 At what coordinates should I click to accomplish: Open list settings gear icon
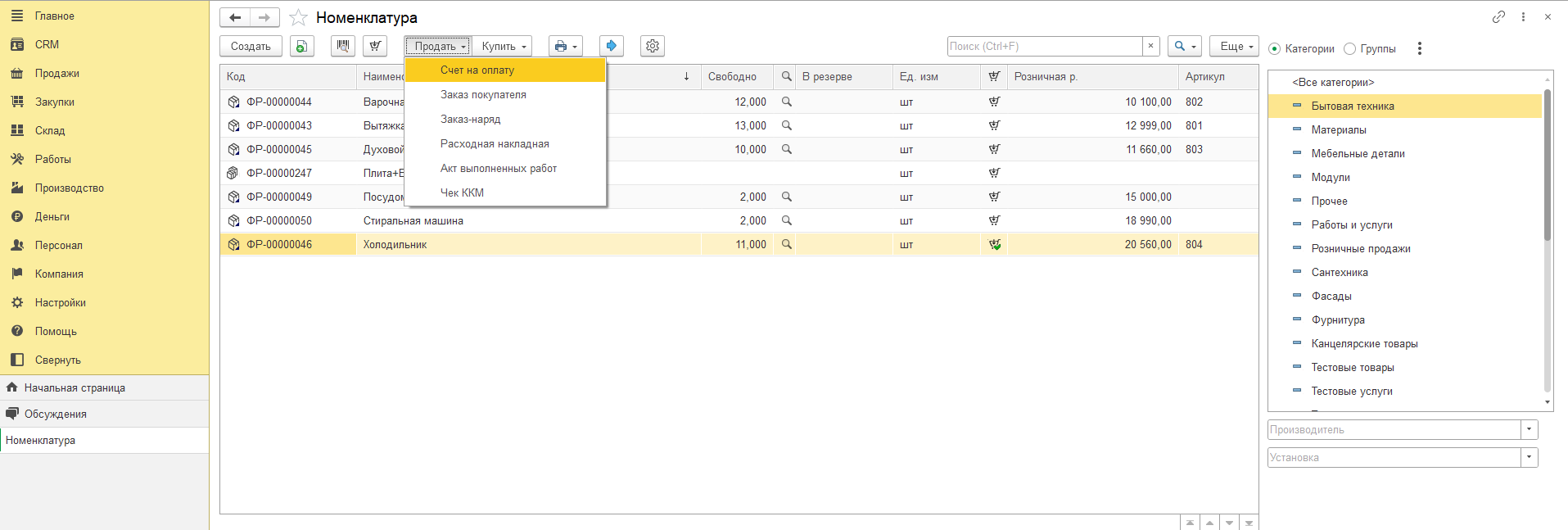[x=653, y=46]
